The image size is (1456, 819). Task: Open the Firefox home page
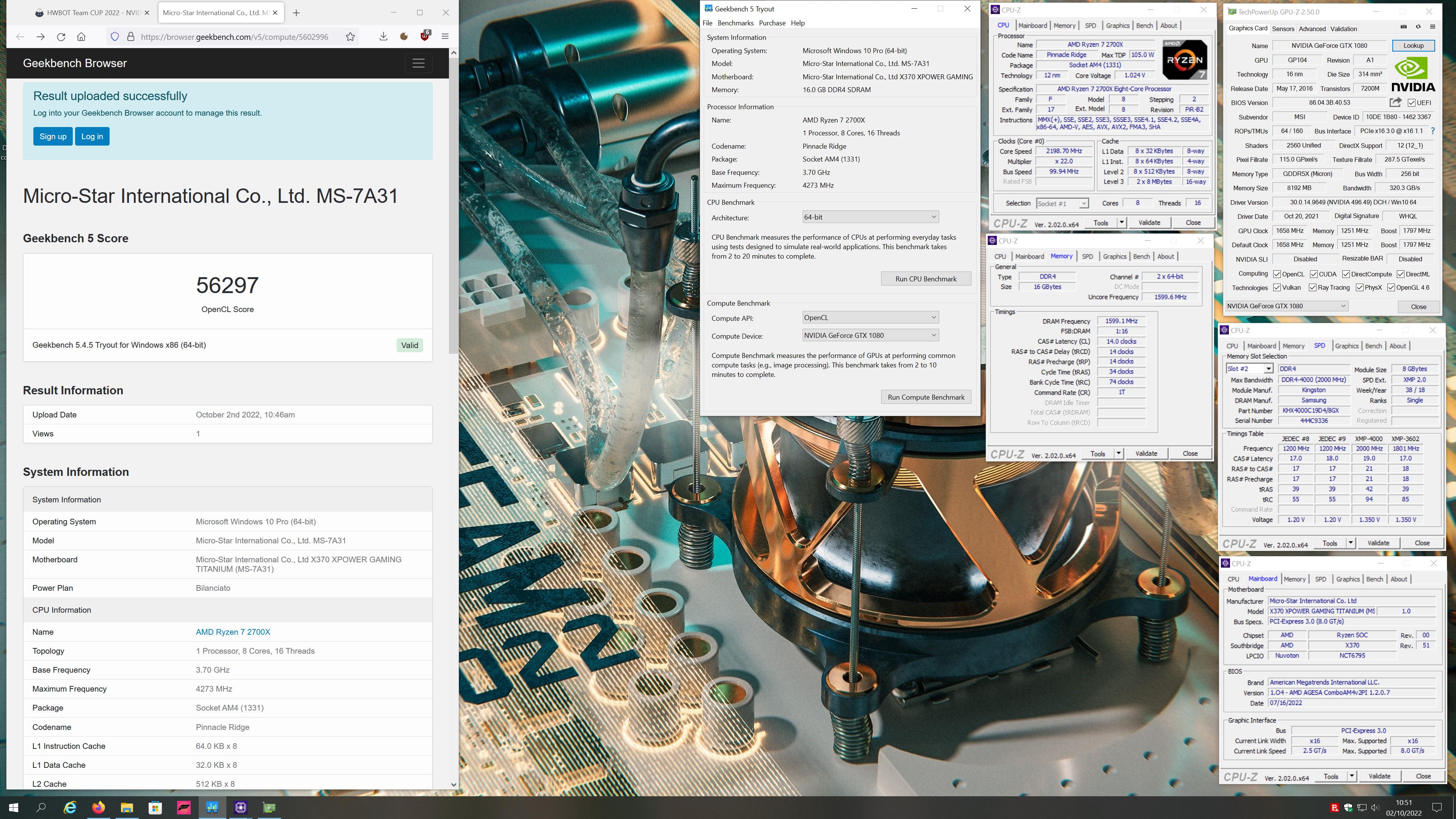point(82,37)
